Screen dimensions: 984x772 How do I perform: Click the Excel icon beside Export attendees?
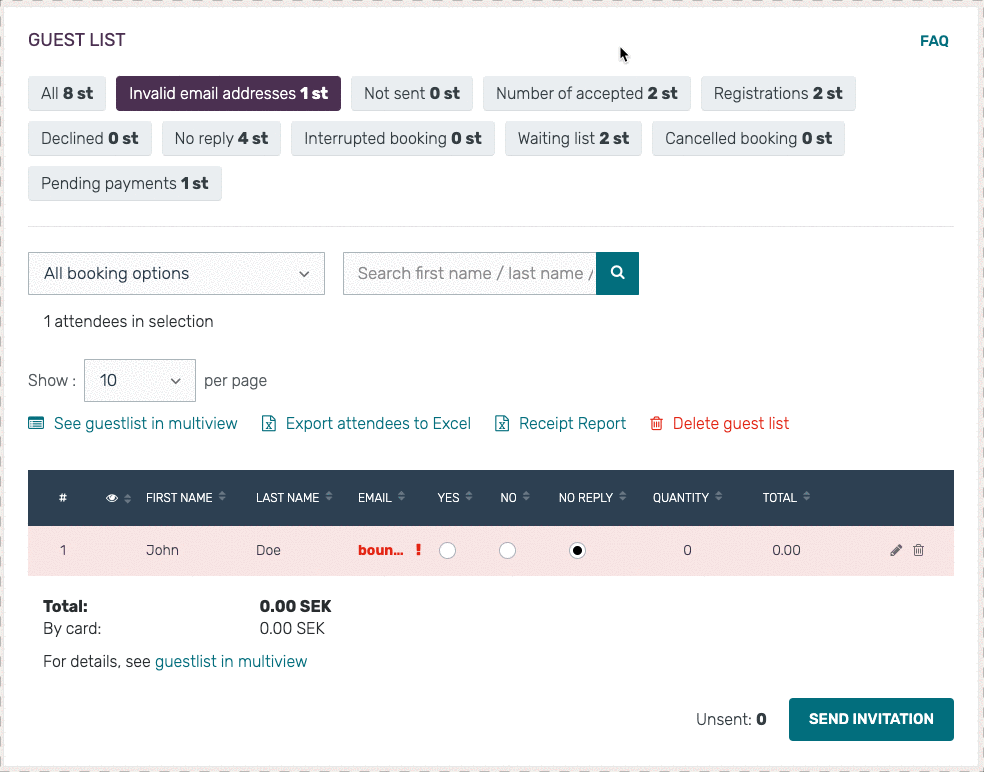(x=269, y=424)
